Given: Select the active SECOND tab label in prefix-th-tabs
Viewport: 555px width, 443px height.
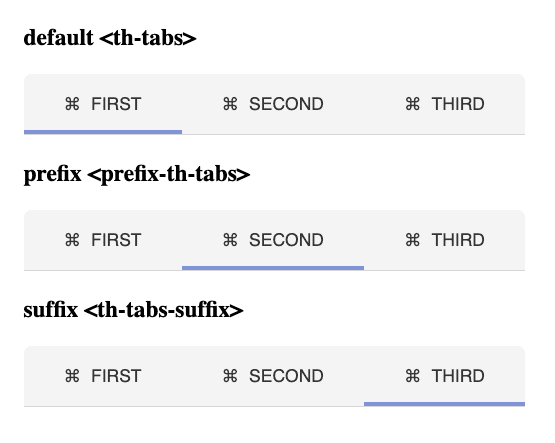Looking at the screenshot, I should (x=286, y=240).
